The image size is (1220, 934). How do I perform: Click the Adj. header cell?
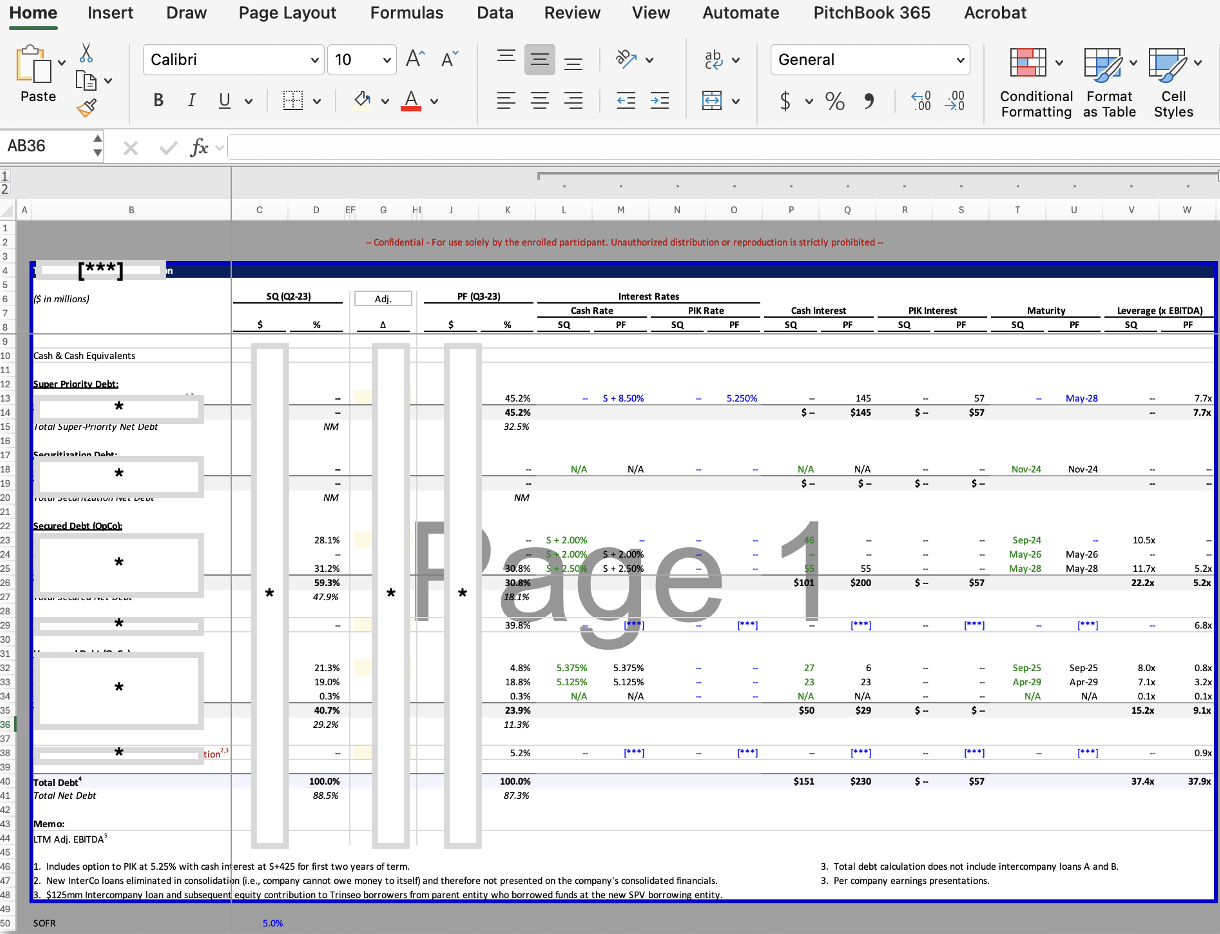tap(382, 298)
